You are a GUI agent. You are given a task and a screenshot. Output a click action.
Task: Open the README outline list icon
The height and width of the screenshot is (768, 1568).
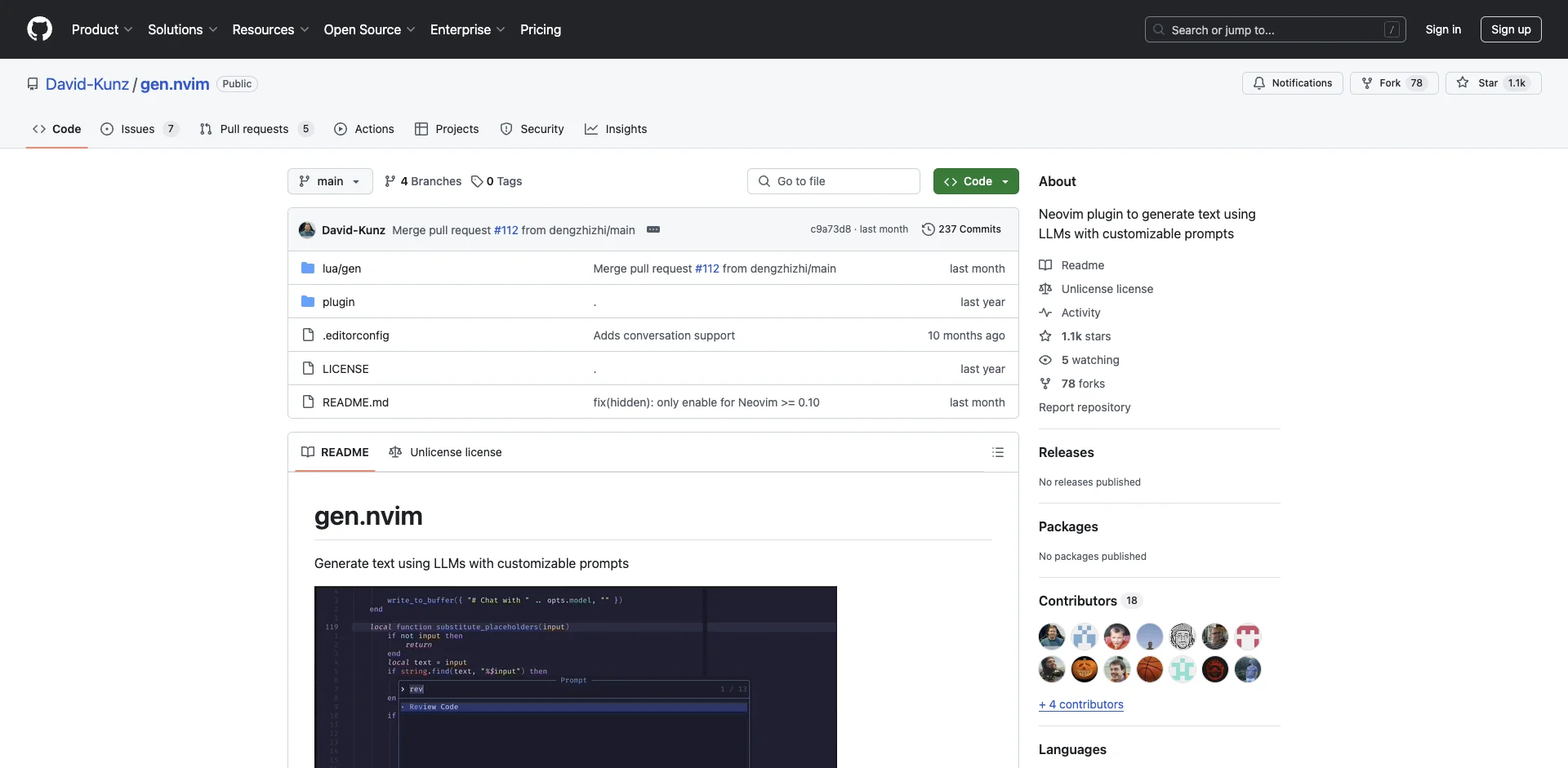pyautogui.click(x=998, y=452)
